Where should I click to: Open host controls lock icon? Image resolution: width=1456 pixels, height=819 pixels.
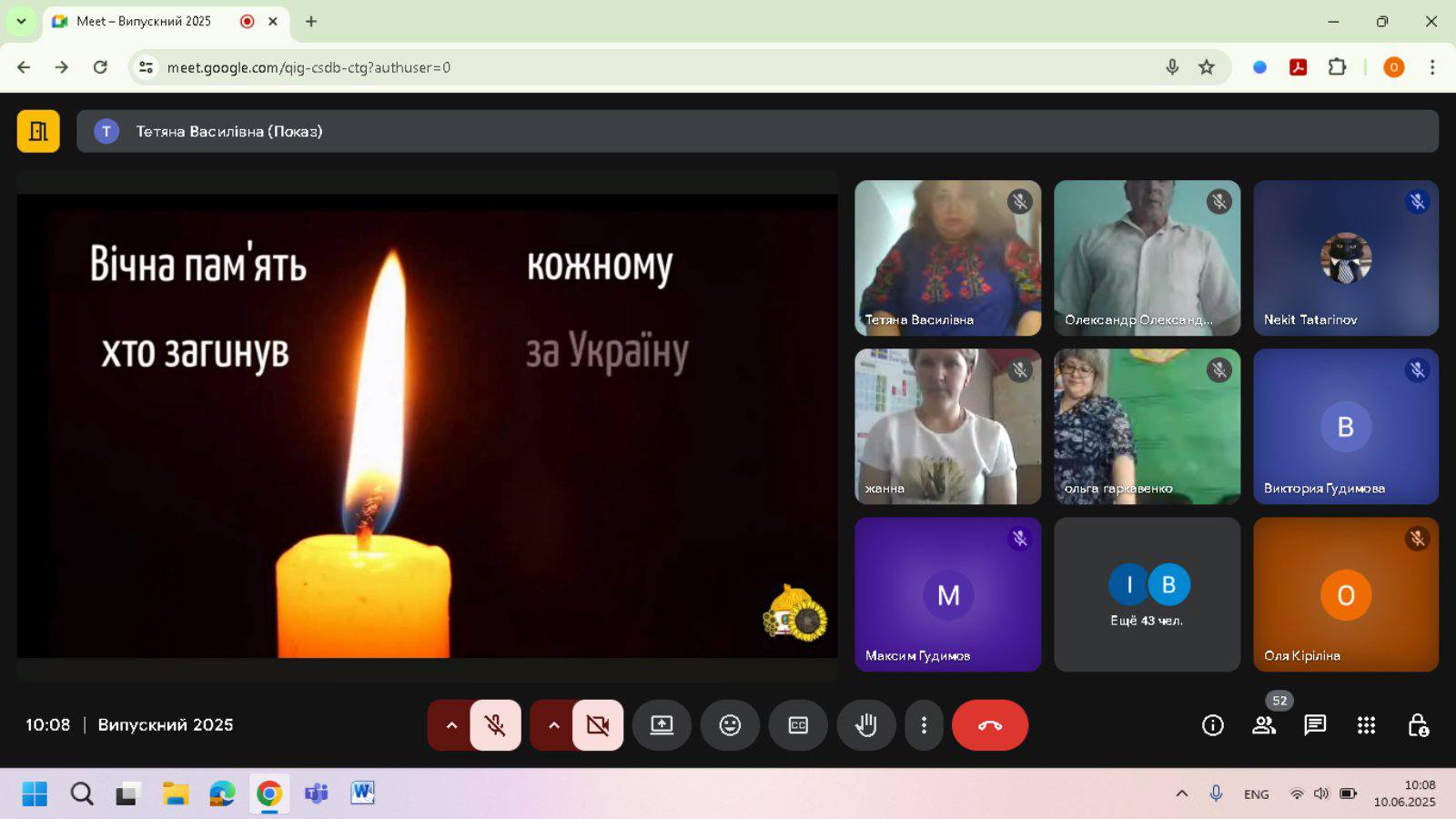coord(1417,725)
